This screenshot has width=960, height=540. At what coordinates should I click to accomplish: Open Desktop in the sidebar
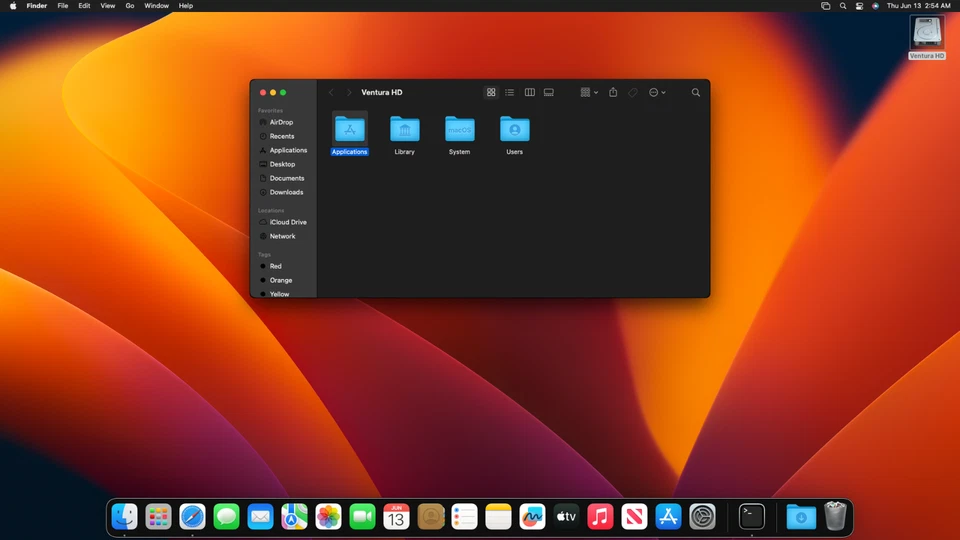283,165
